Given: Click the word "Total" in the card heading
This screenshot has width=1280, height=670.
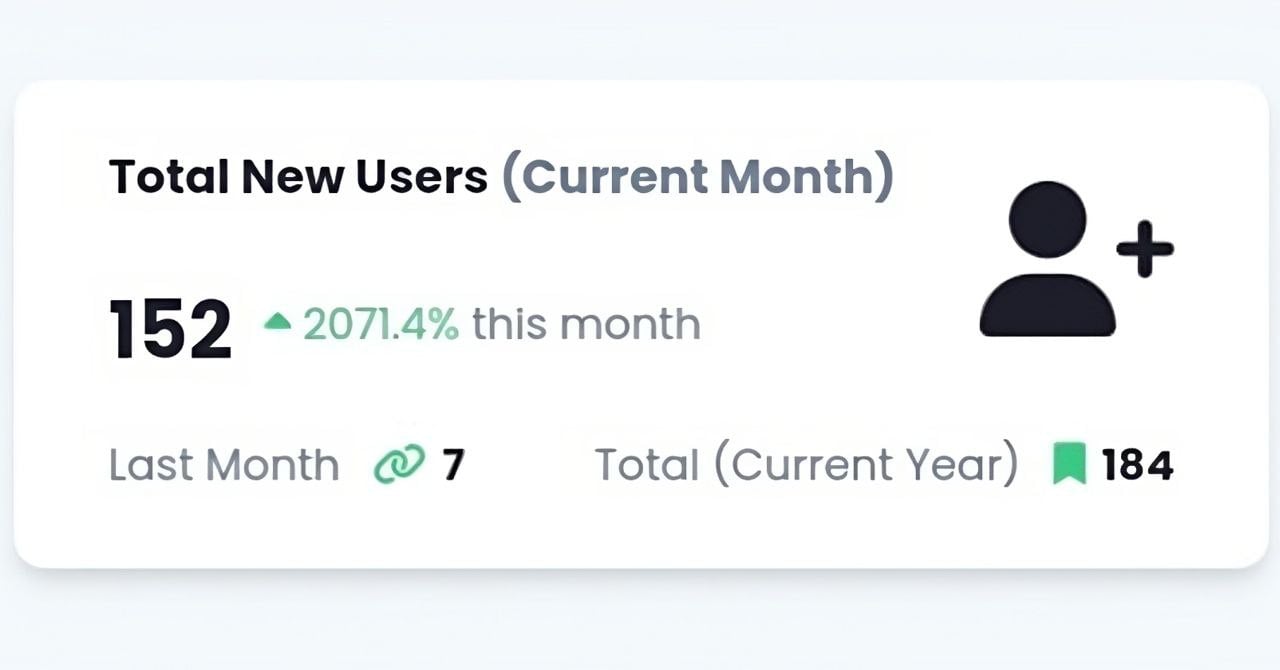Looking at the screenshot, I should pos(169,177).
